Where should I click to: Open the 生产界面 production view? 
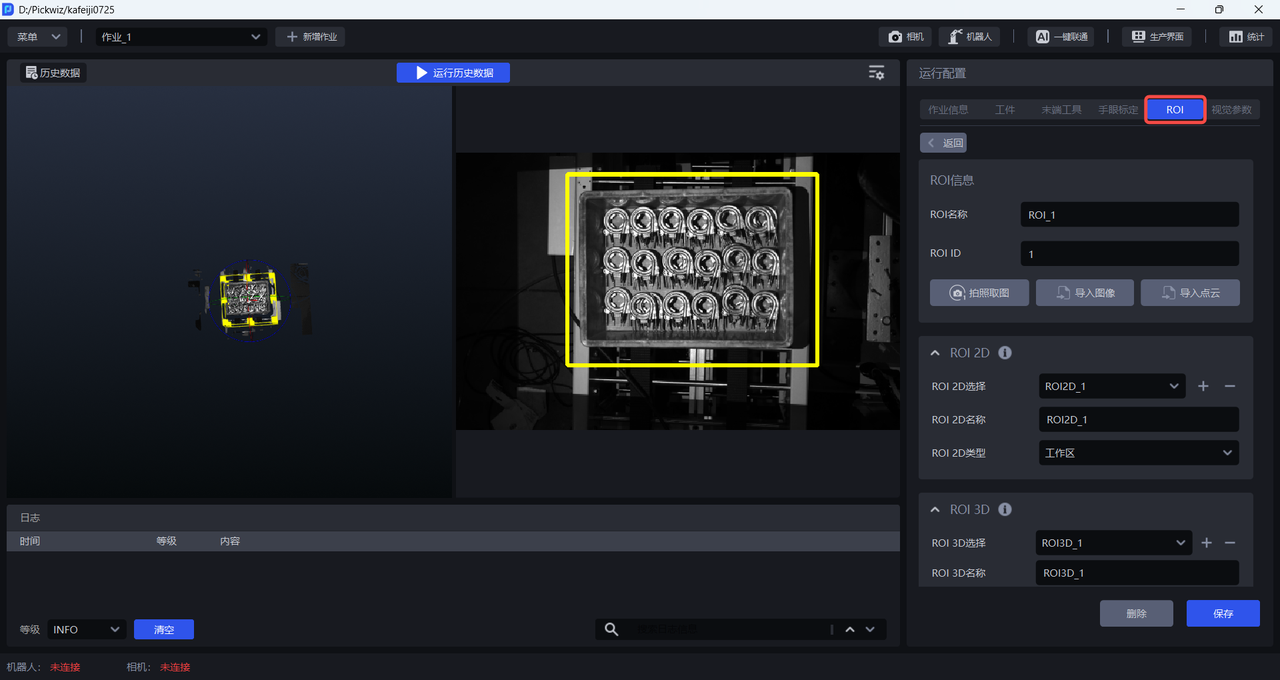coord(1157,37)
